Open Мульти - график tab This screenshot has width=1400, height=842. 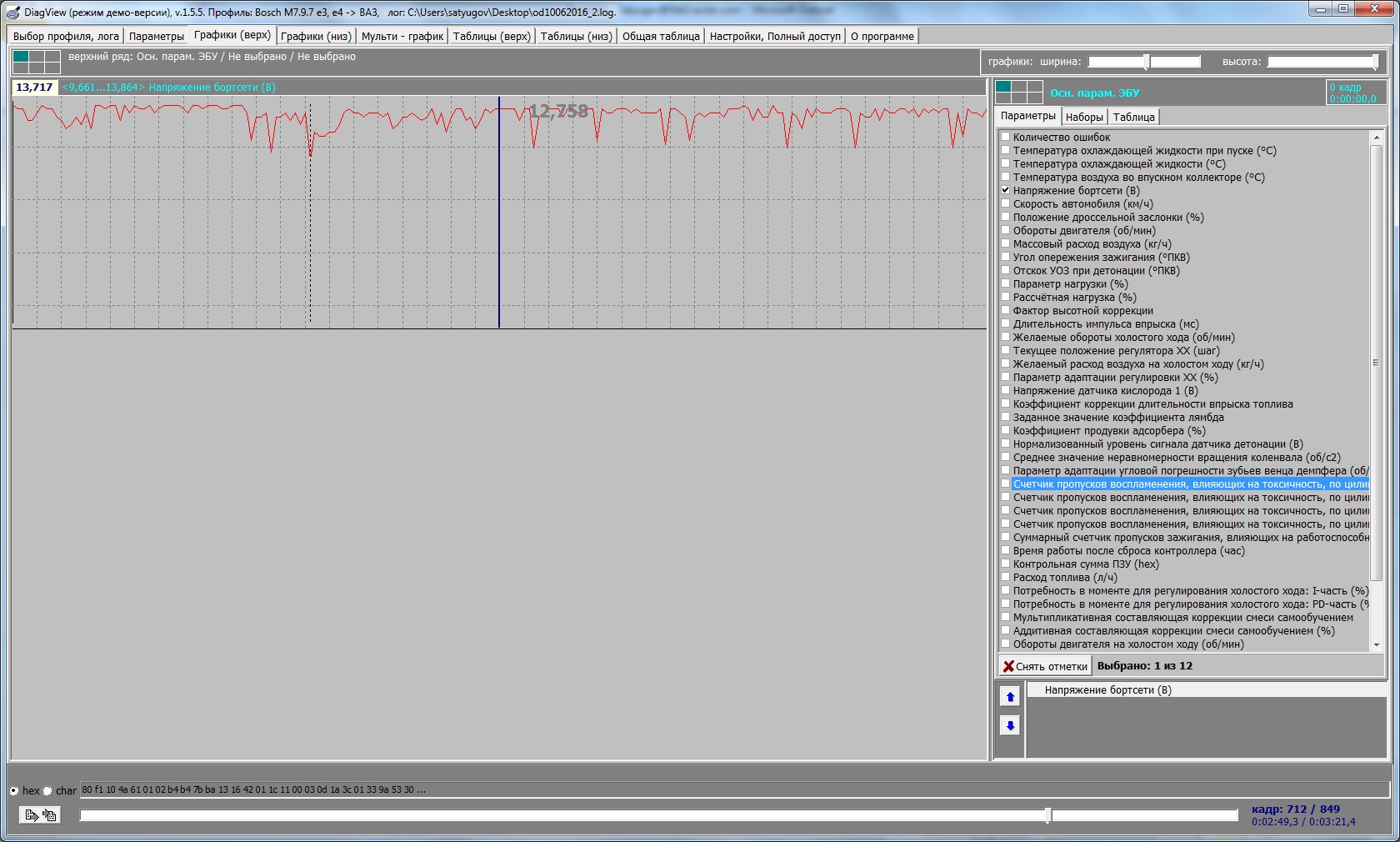(x=402, y=36)
